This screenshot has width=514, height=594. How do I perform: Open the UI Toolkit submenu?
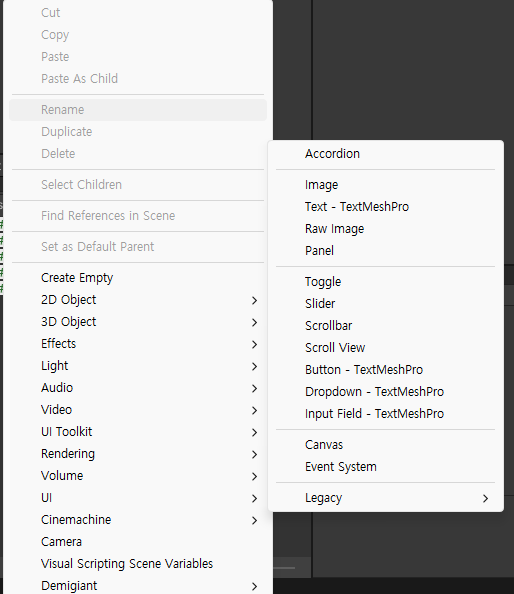(138, 431)
